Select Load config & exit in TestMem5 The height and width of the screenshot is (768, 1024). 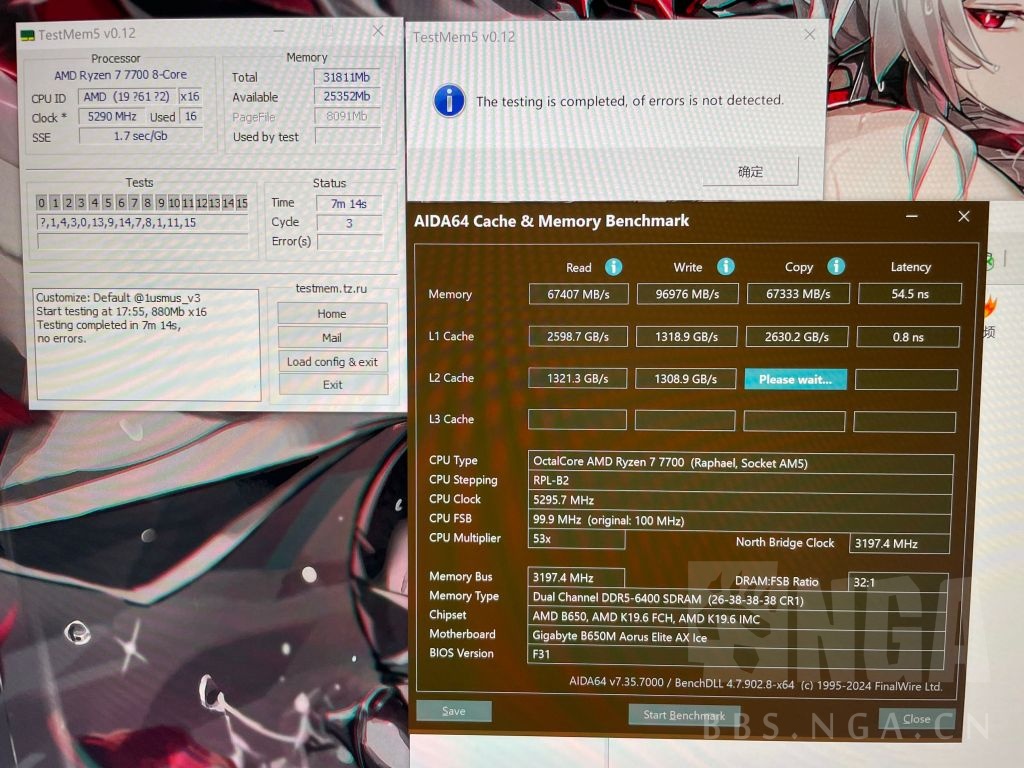[x=331, y=363]
